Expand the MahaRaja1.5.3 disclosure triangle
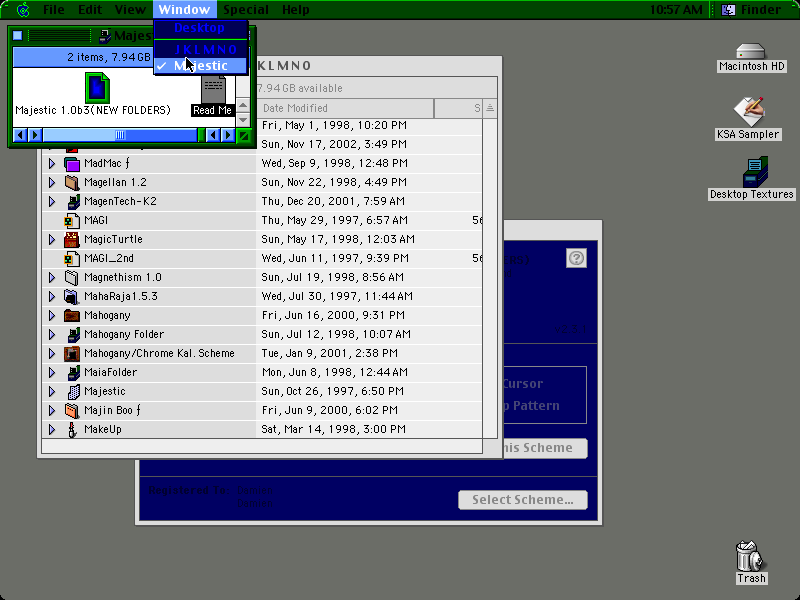Screen dimensions: 800x600 [52, 296]
